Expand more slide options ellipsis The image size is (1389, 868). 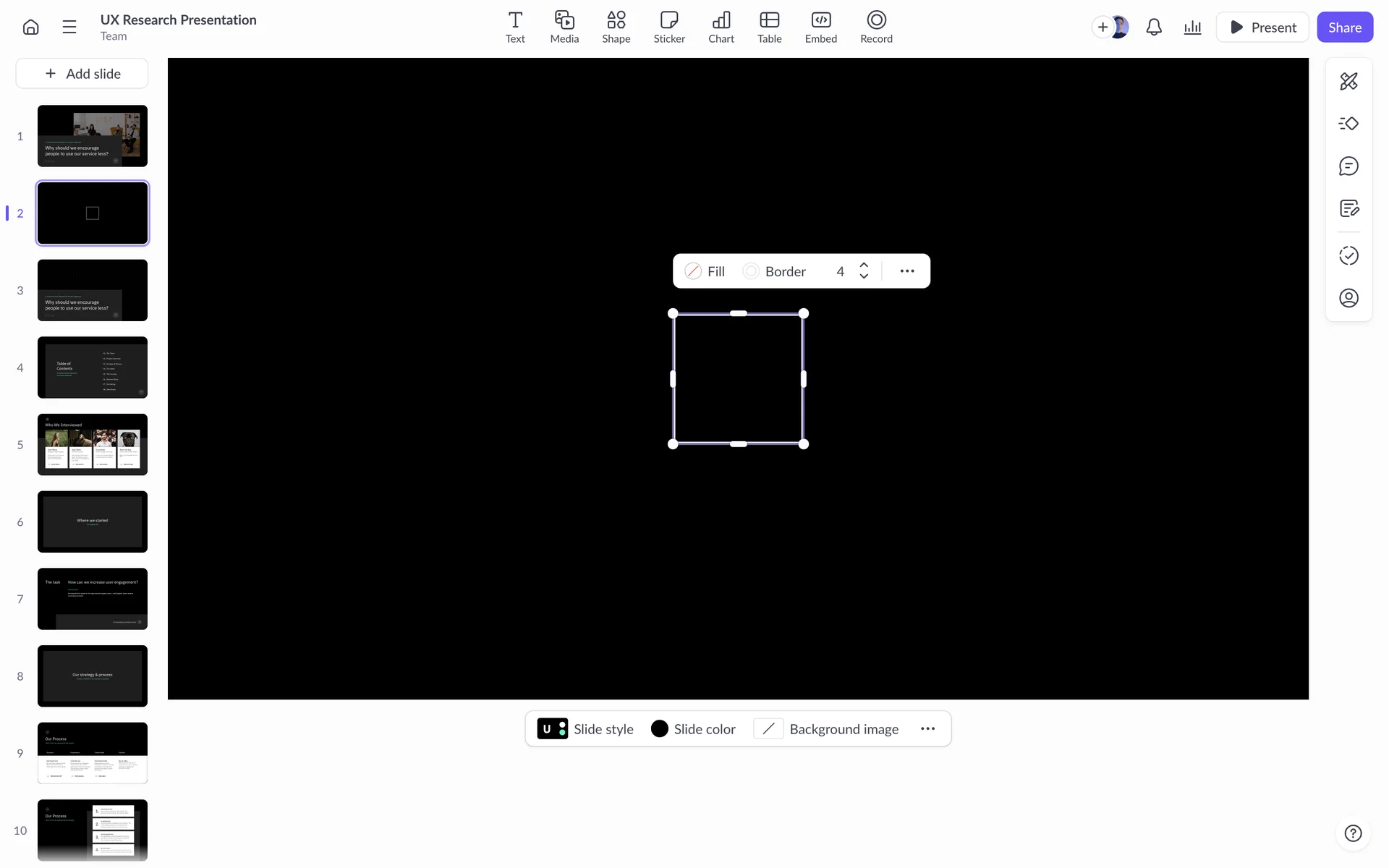pos(927,729)
